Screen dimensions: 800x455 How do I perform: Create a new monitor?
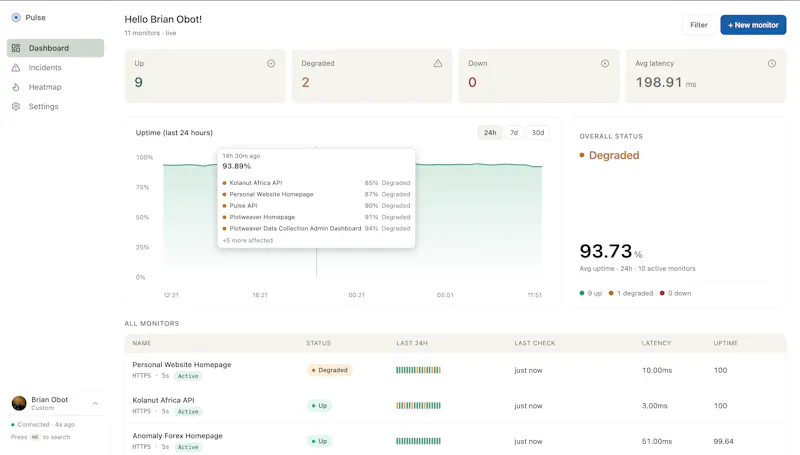pyautogui.click(x=753, y=25)
